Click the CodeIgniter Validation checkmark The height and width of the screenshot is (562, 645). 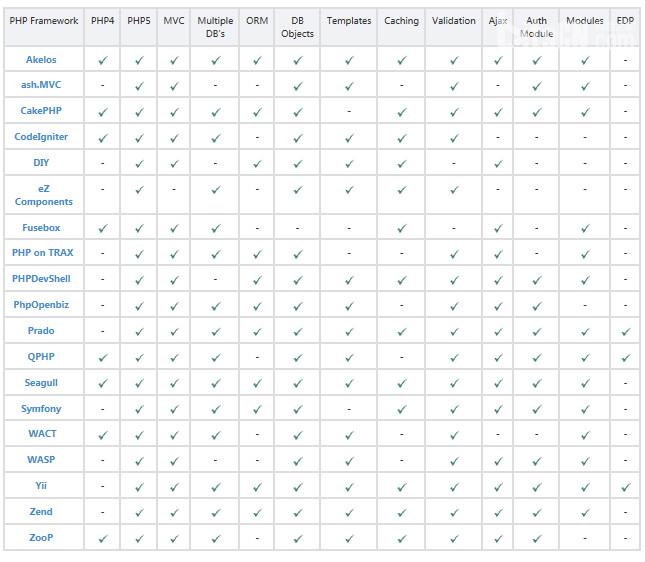(x=454, y=138)
